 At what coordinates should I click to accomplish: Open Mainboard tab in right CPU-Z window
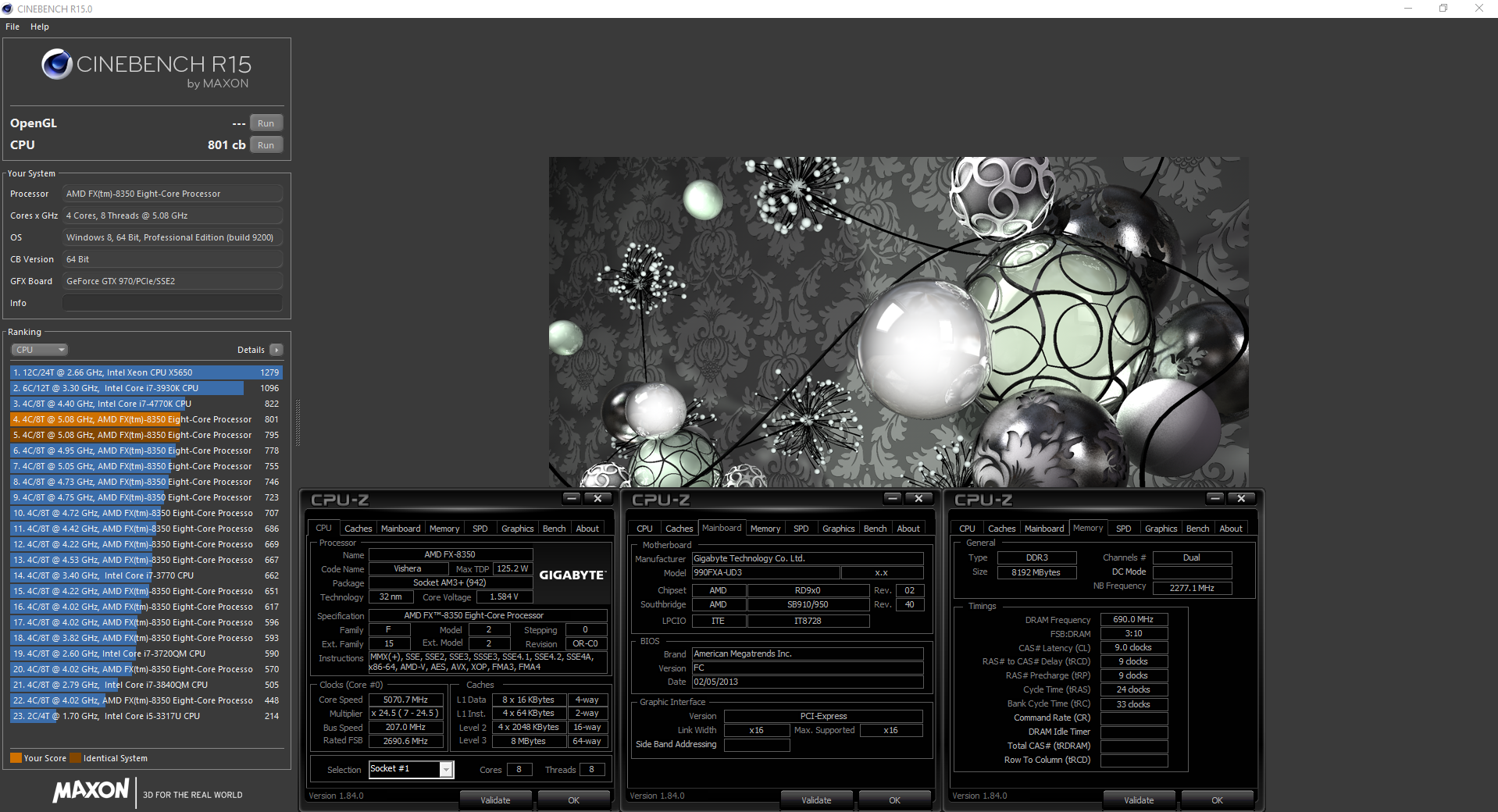[x=1044, y=529]
